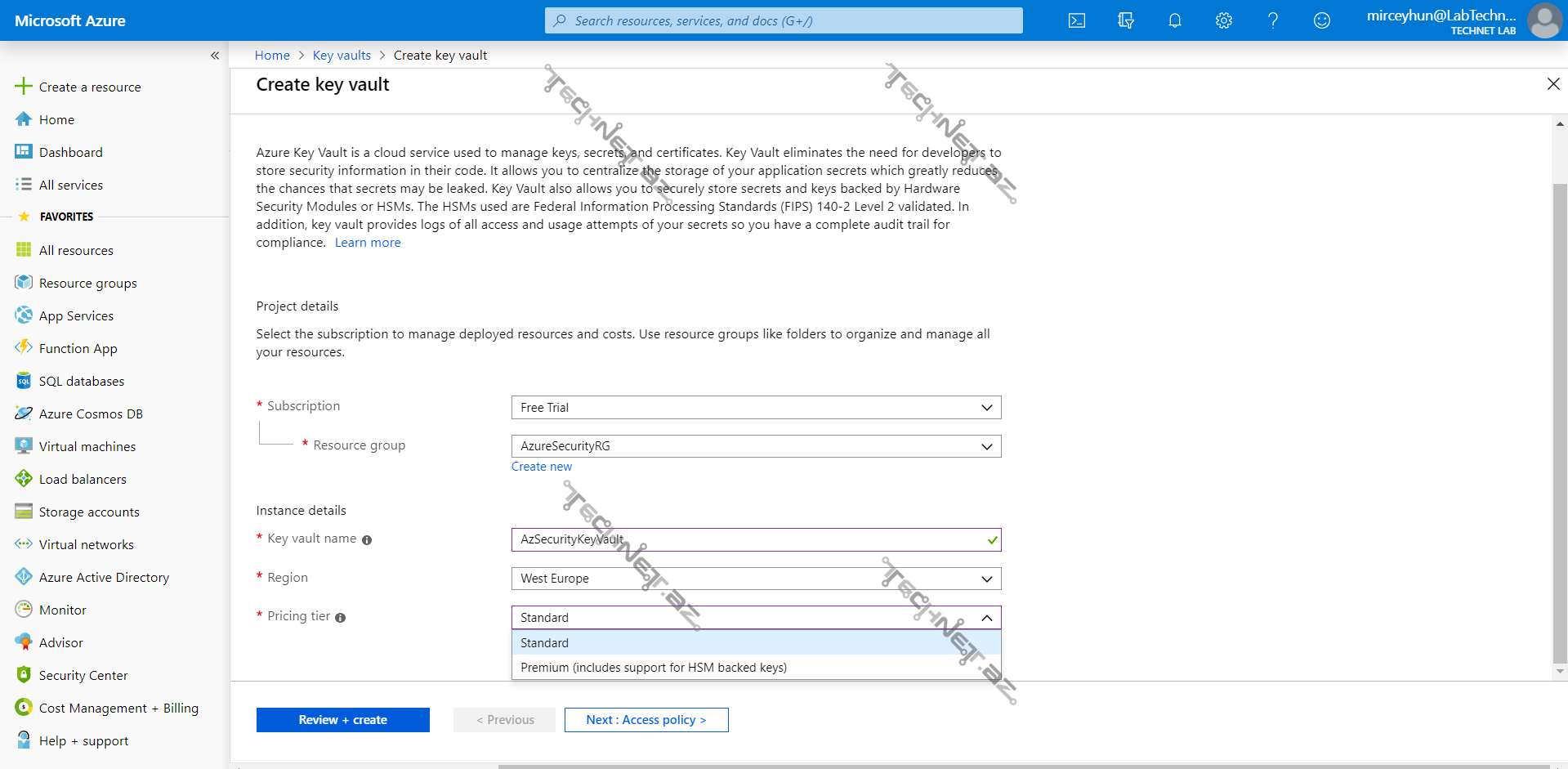Expand the Subscription dropdown
Screen dimensions: 1568x769
(756, 408)
